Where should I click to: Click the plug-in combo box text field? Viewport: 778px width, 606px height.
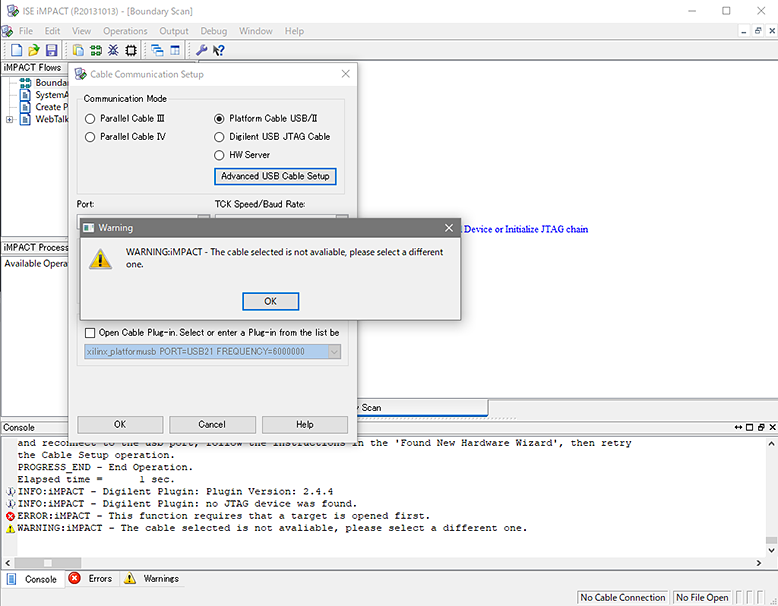coord(206,352)
